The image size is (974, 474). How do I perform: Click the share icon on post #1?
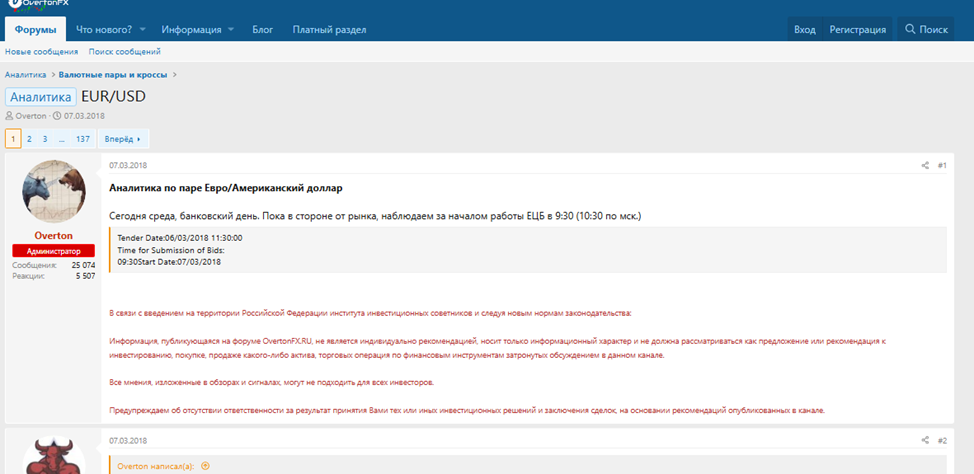tap(925, 165)
